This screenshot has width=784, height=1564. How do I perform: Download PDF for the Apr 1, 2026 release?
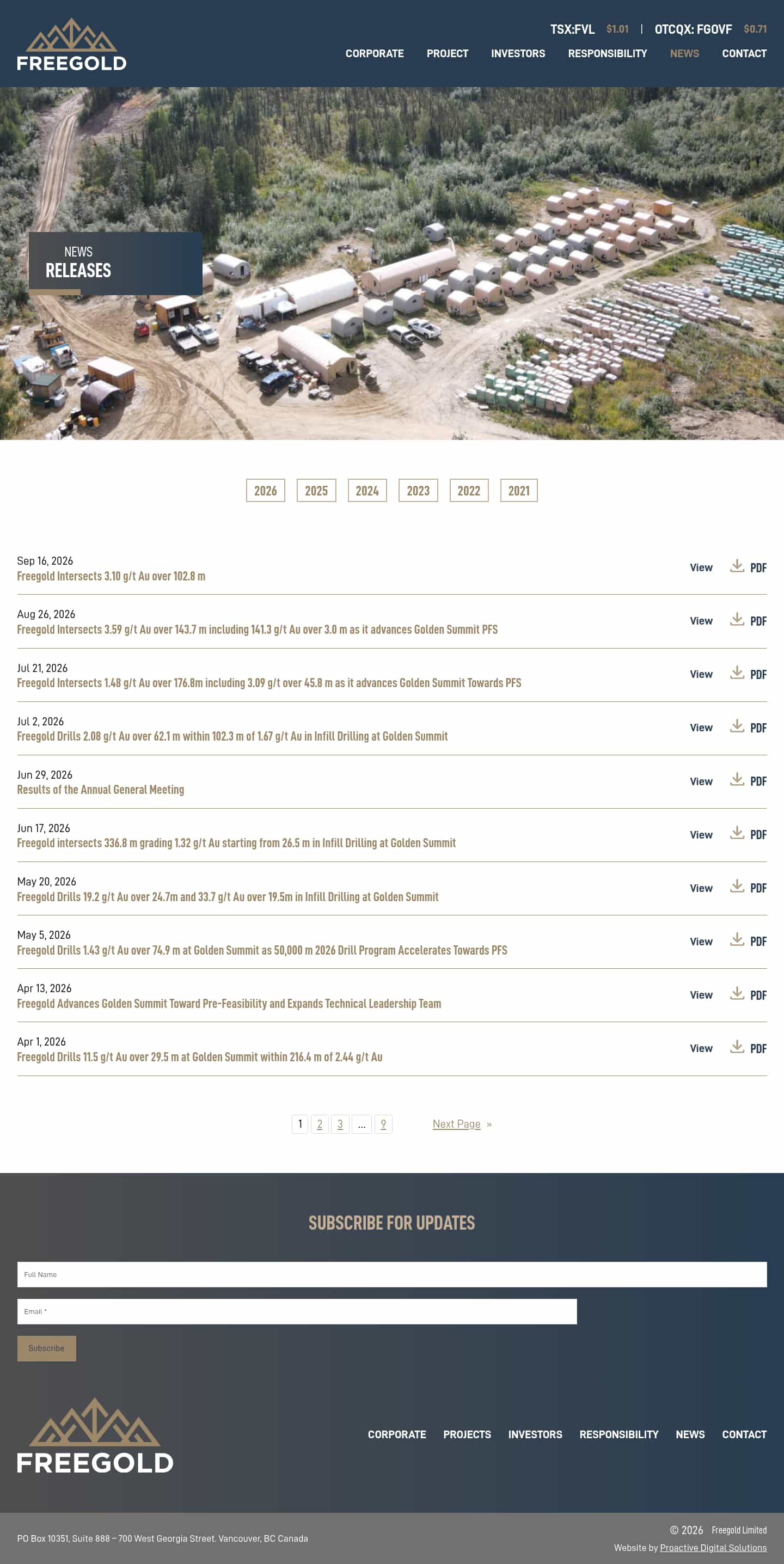coord(748,1048)
